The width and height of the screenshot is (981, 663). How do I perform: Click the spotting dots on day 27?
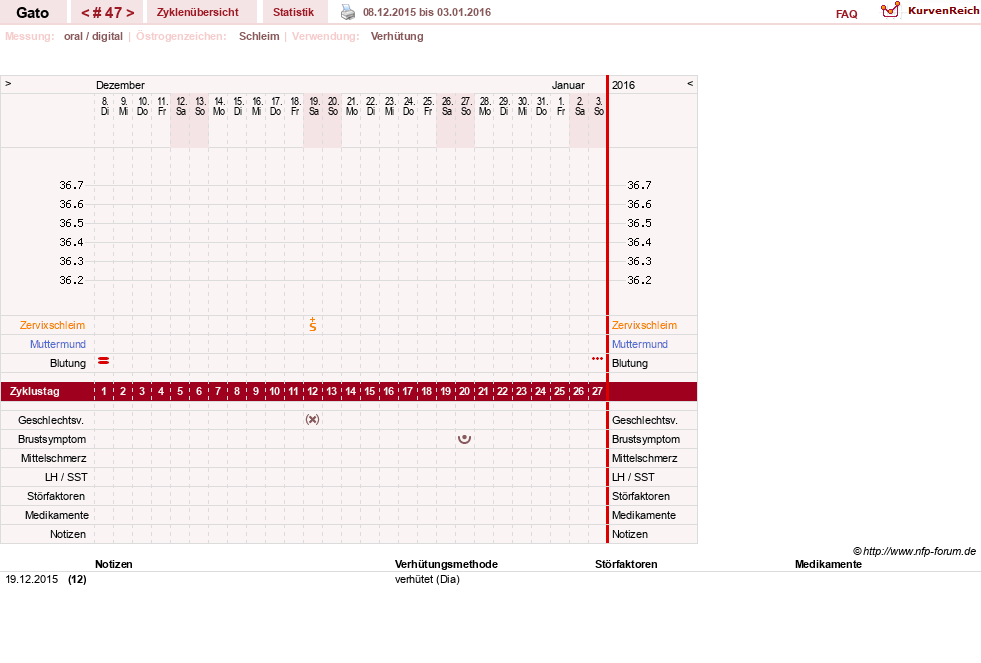point(597,358)
